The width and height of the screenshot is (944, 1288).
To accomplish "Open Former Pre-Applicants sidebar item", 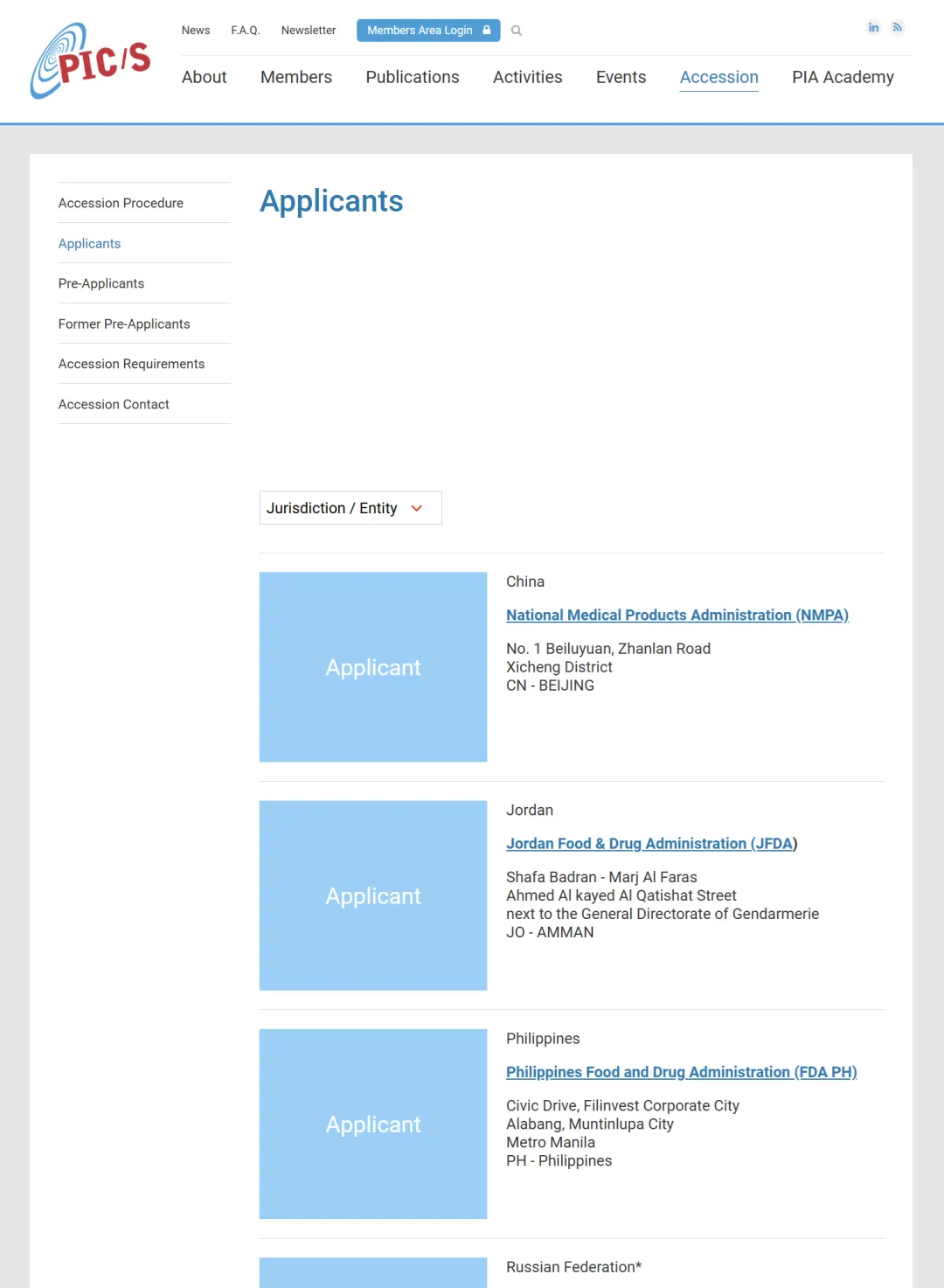I will point(124,324).
